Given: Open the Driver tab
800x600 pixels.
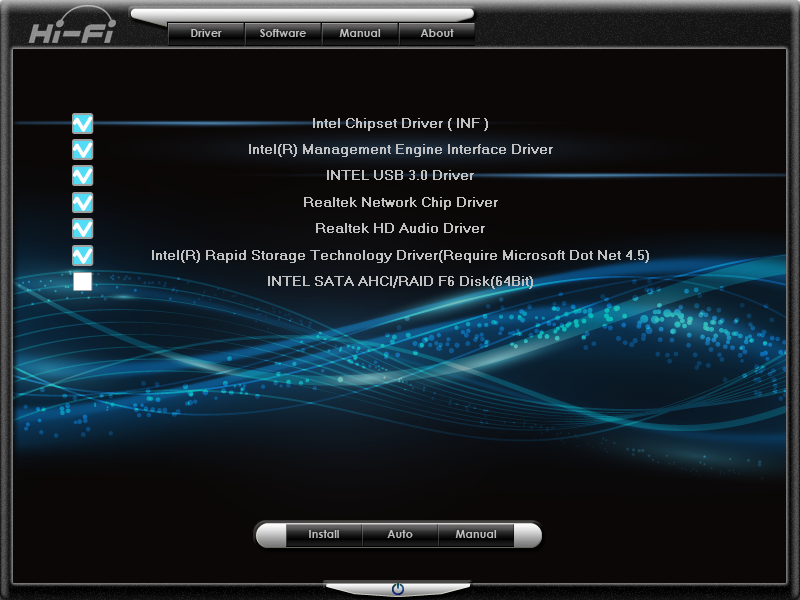Looking at the screenshot, I should click(206, 34).
